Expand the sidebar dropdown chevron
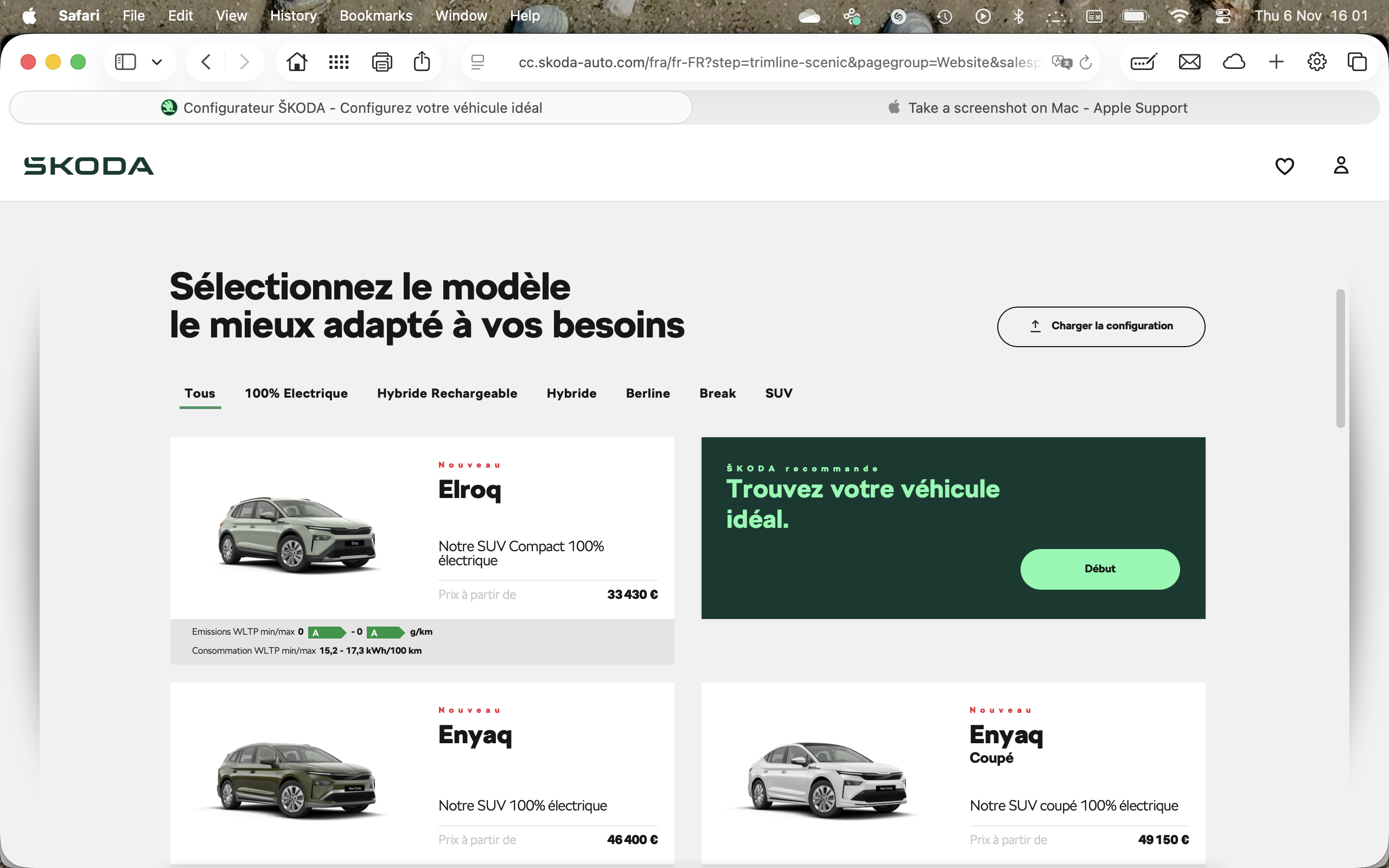 tap(157, 61)
